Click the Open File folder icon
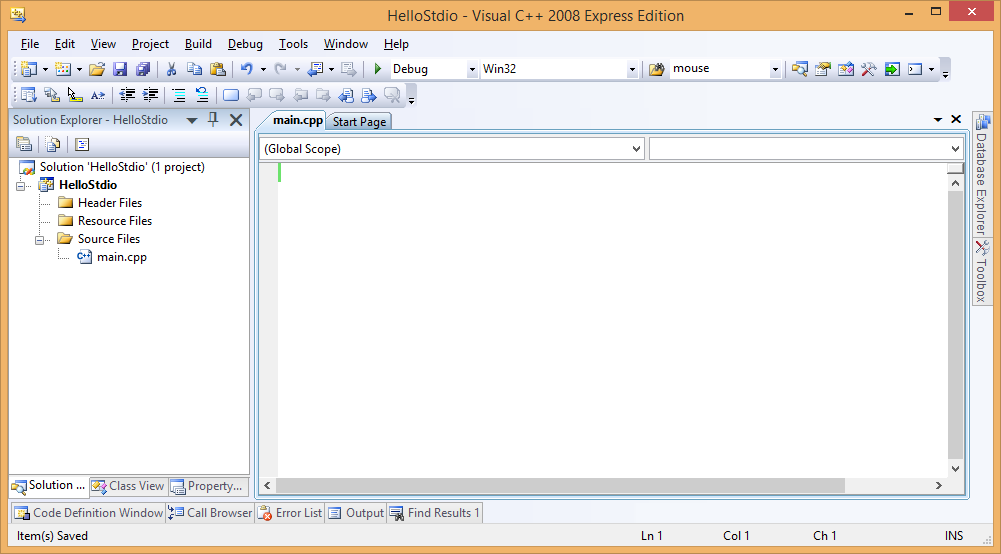Screen dimensions: 1001x554 [97, 69]
